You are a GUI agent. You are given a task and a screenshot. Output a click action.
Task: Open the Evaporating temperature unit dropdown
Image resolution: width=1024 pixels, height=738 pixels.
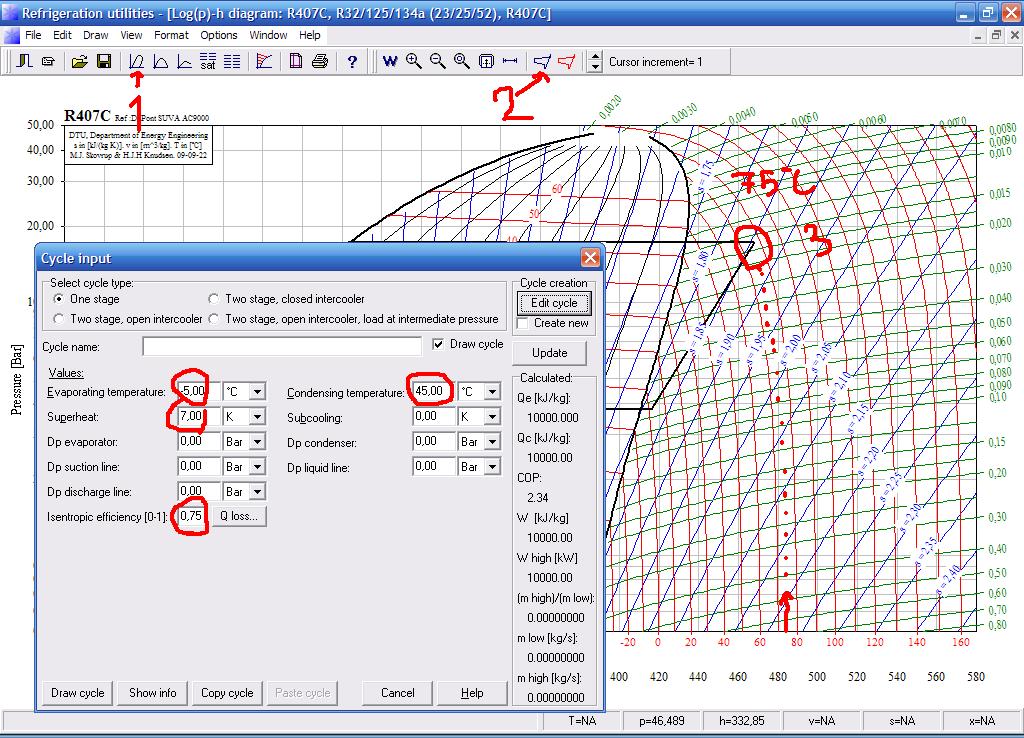[257, 392]
